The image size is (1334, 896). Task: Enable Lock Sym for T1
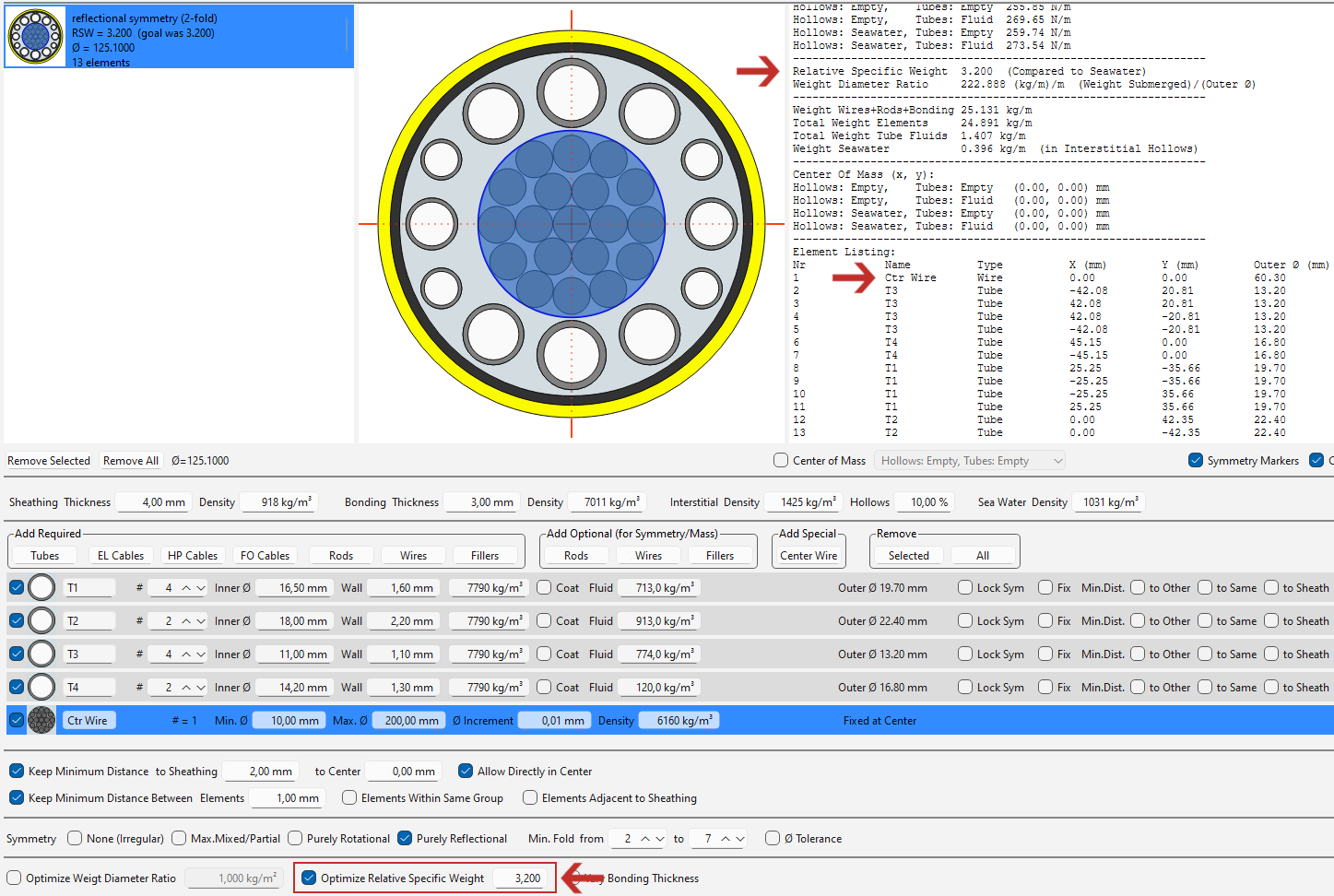[x=965, y=587]
